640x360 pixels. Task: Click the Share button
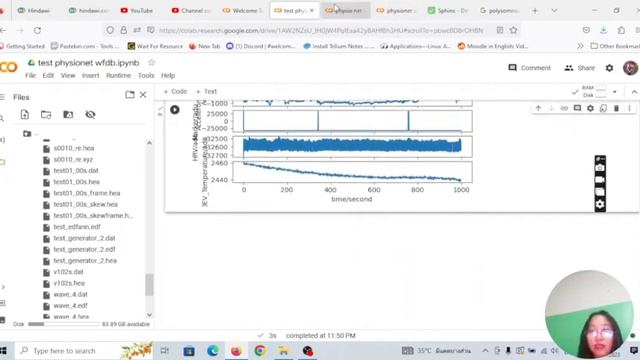pyautogui.click(x=580, y=68)
